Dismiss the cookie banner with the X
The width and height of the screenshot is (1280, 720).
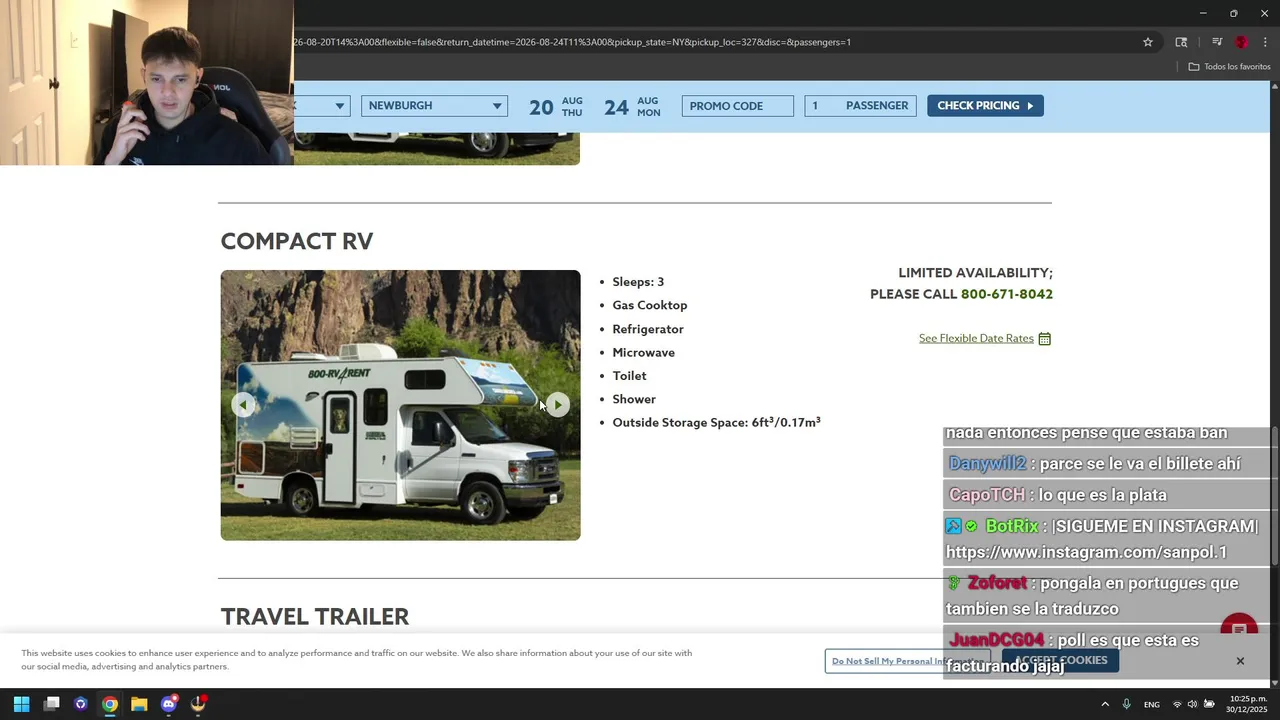pyautogui.click(x=1240, y=661)
